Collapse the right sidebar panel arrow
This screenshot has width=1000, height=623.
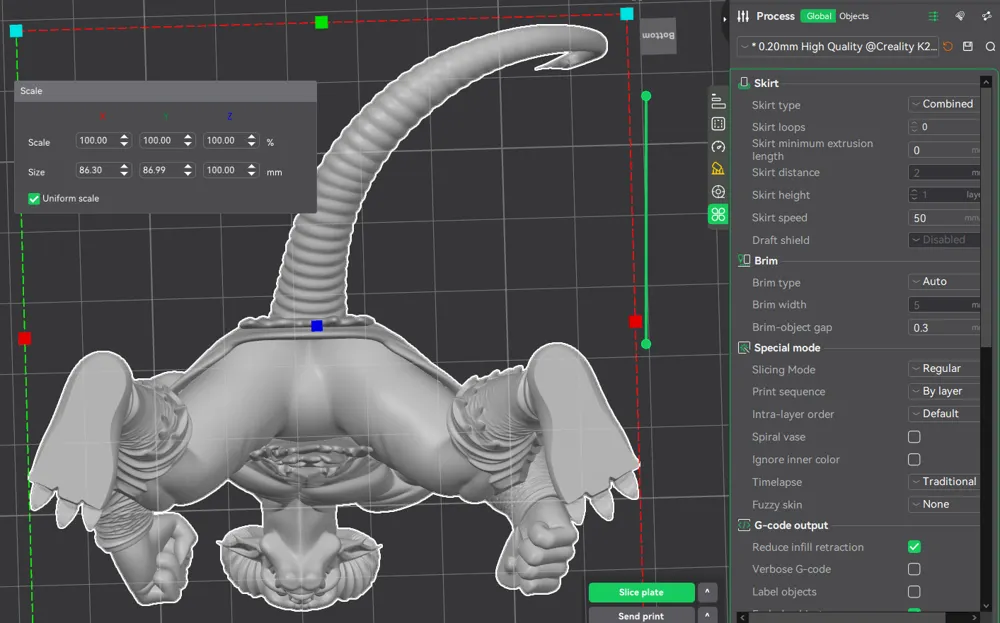(724, 19)
